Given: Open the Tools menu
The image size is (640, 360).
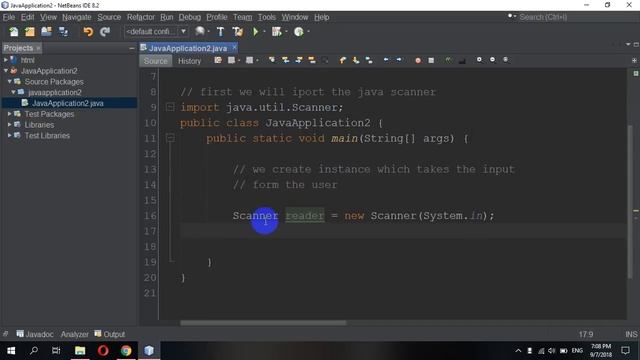Looking at the screenshot, I should point(267,17).
